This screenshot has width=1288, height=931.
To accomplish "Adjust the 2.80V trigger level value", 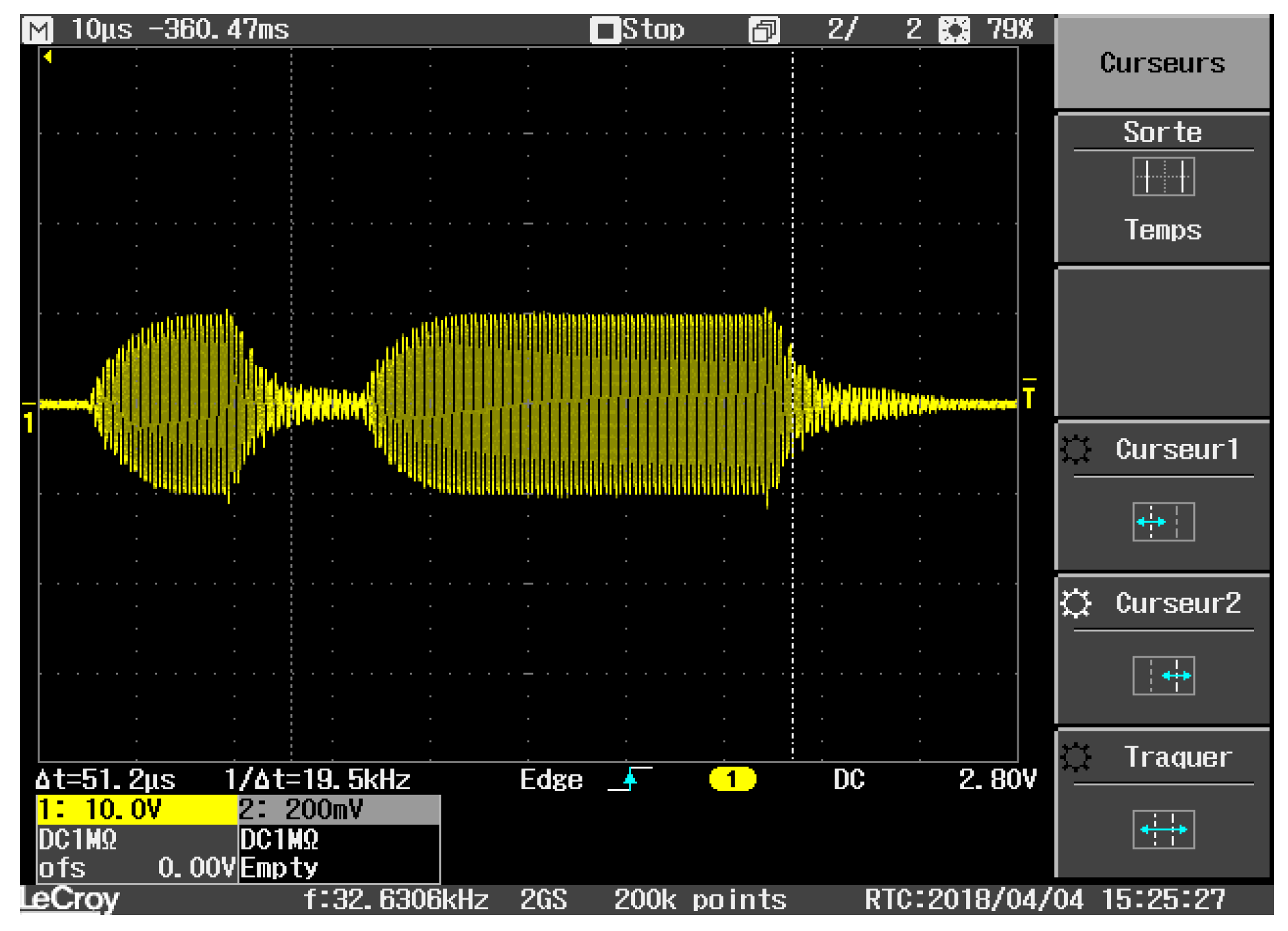I will [997, 780].
